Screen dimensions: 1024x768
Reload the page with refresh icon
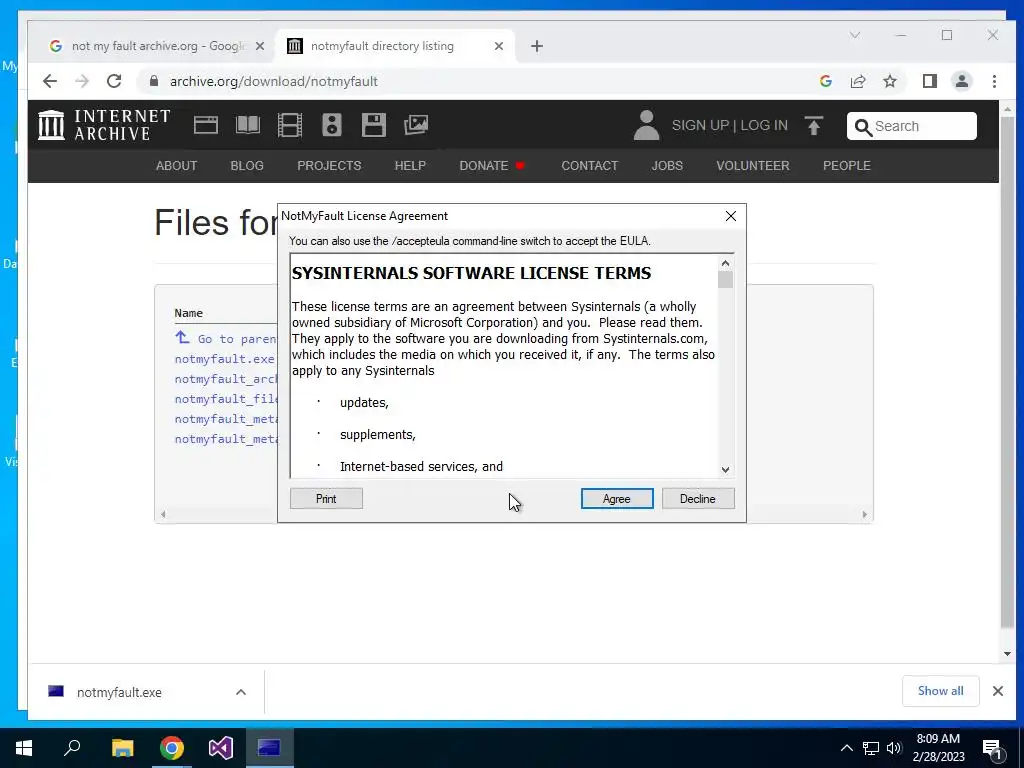pos(114,81)
